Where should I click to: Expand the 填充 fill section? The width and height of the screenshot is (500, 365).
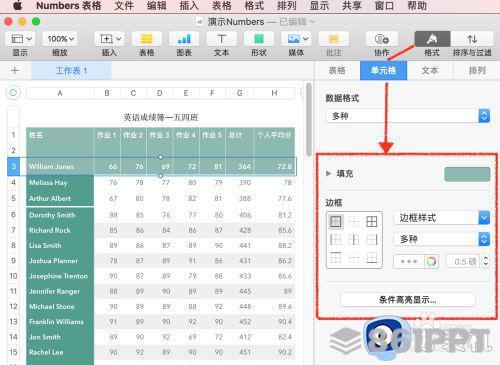pyautogui.click(x=328, y=173)
